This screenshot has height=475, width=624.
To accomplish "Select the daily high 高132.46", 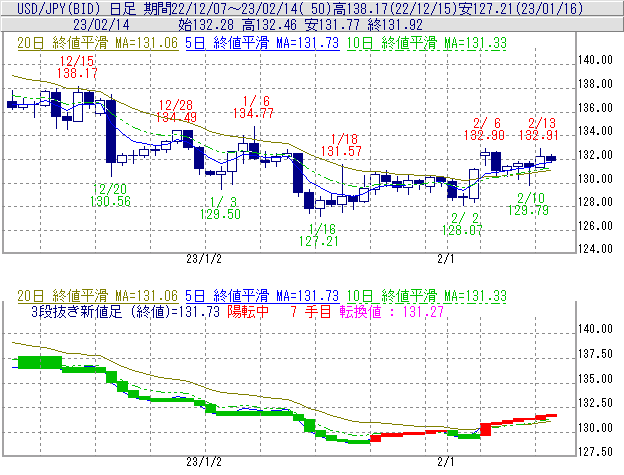I will (x=269, y=25).
